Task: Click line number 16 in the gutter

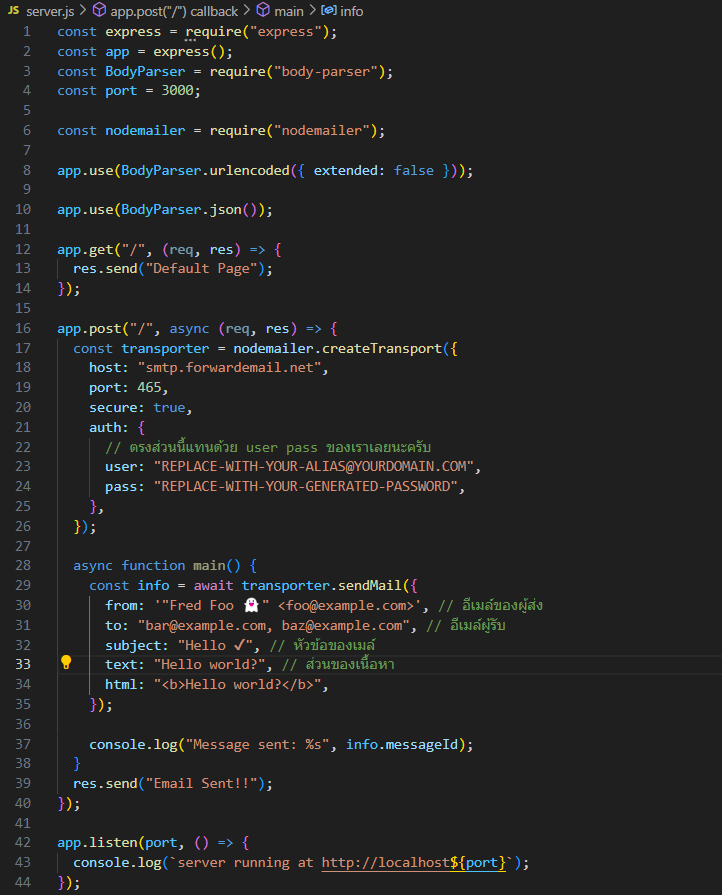Action: click(x=23, y=328)
